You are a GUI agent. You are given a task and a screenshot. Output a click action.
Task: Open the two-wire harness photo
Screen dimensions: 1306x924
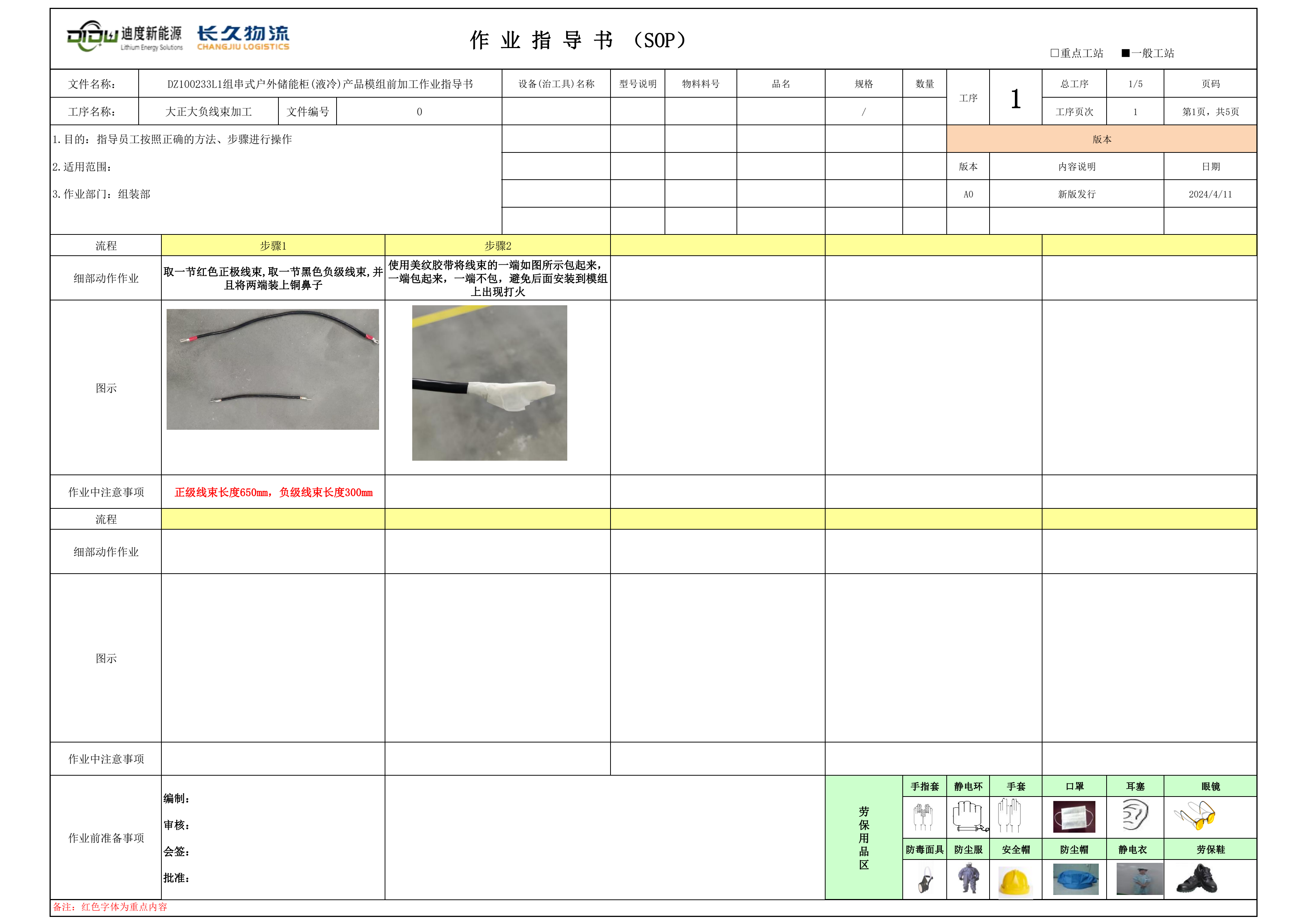272,369
